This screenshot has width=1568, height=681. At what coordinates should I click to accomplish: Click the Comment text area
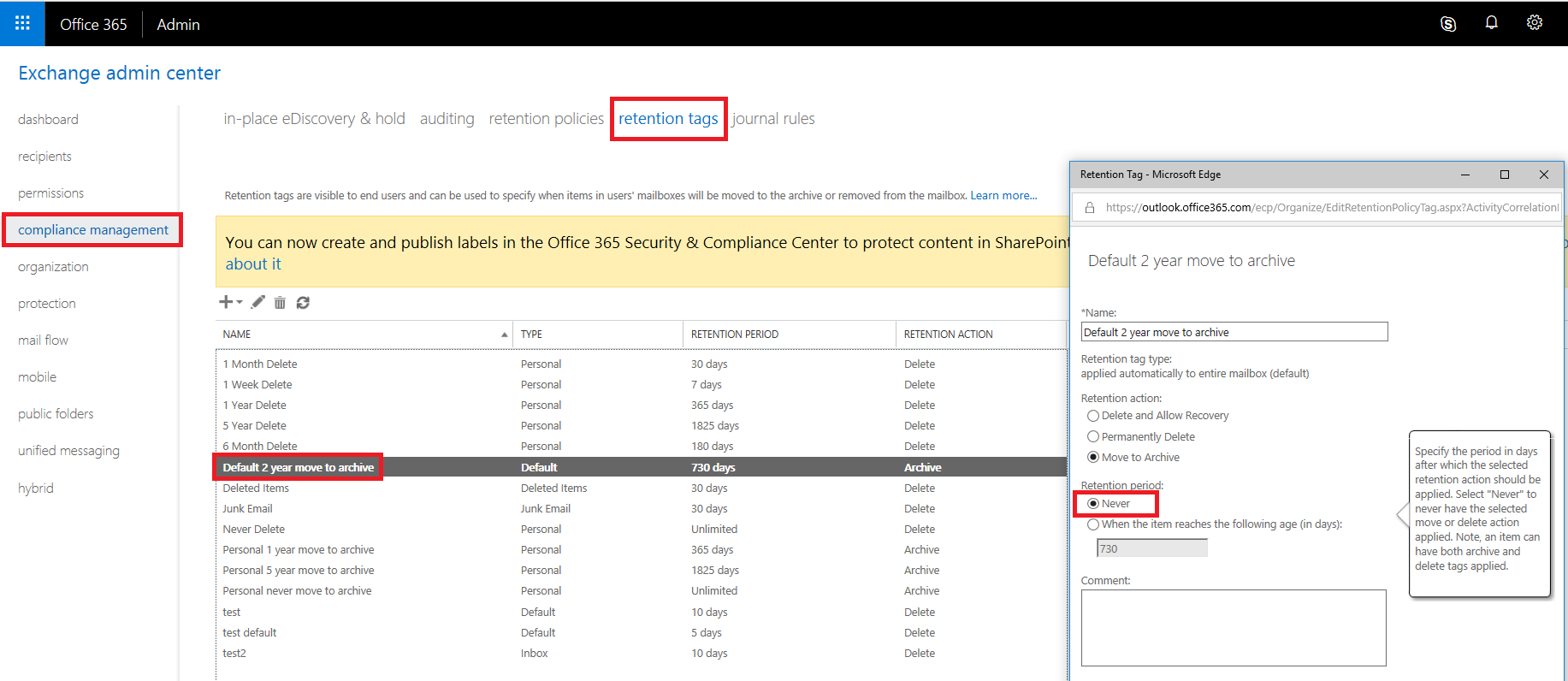tap(1233, 628)
